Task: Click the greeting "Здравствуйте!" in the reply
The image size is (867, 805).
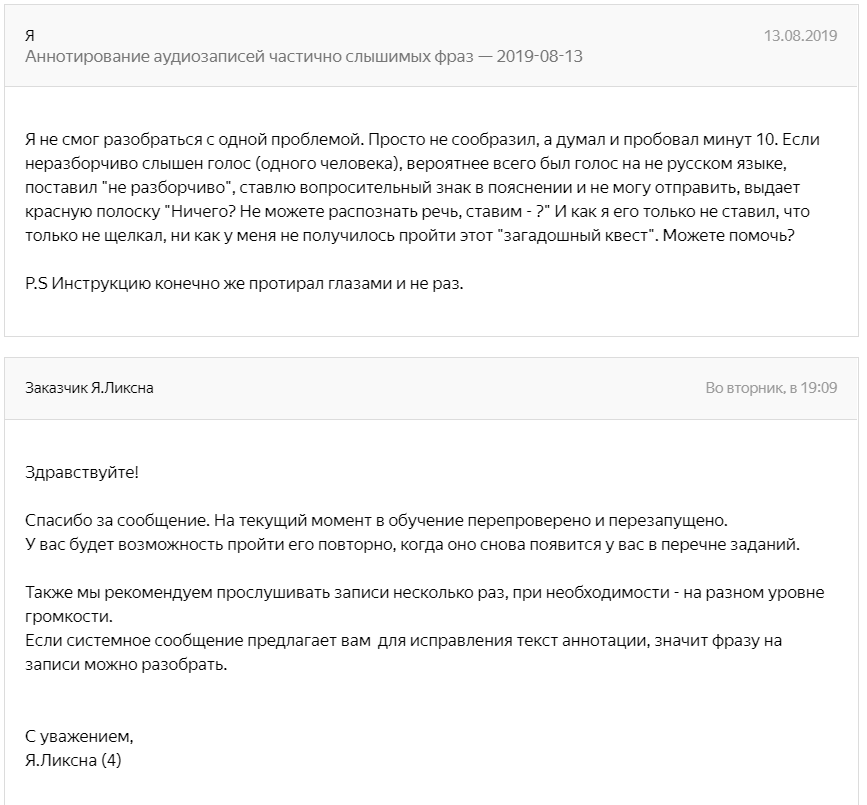Action: (x=82, y=473)
